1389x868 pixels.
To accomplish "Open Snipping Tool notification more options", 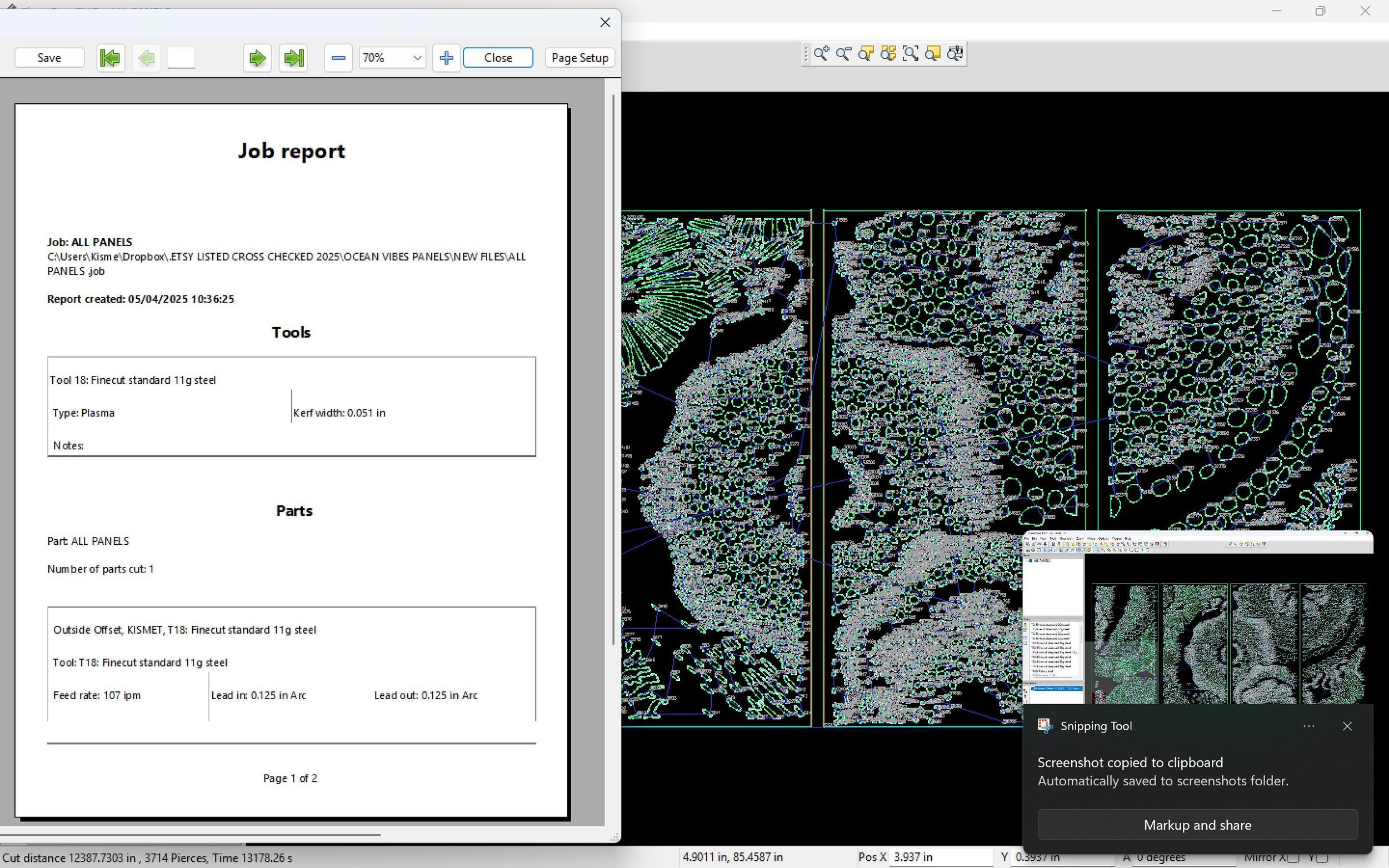I will (x=1308, y=726).
